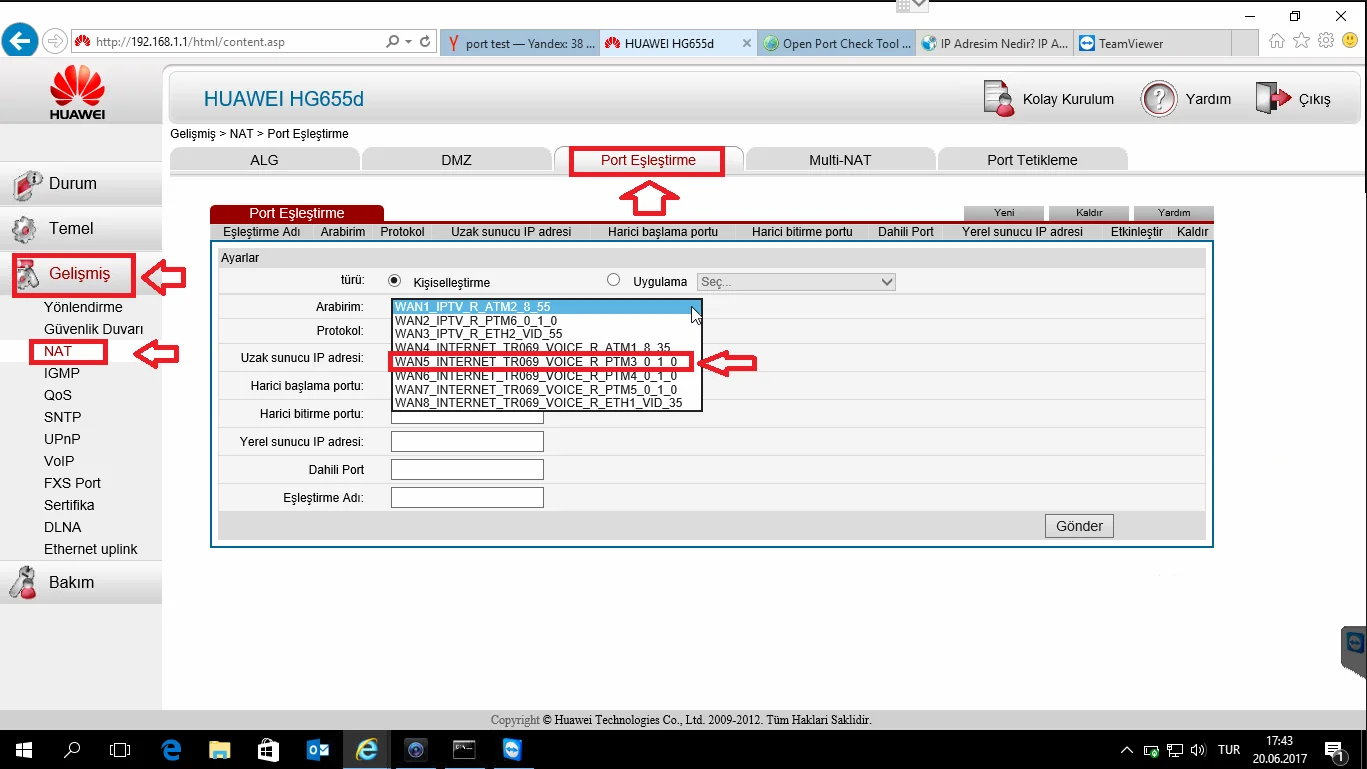Click the browser back arrow button

coord(20,41)
